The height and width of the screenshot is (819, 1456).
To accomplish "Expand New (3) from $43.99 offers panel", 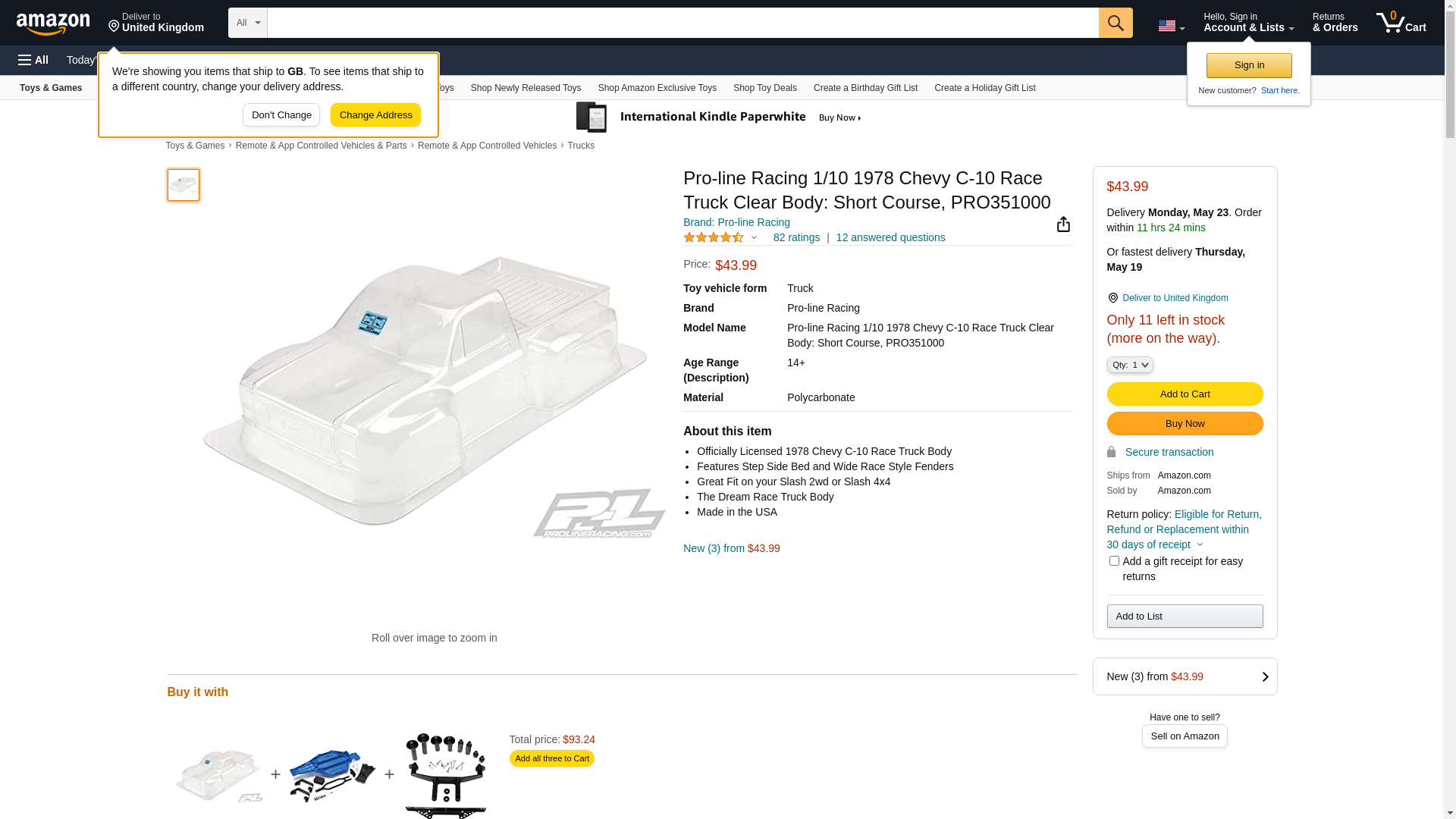I will pos(1185,676).
